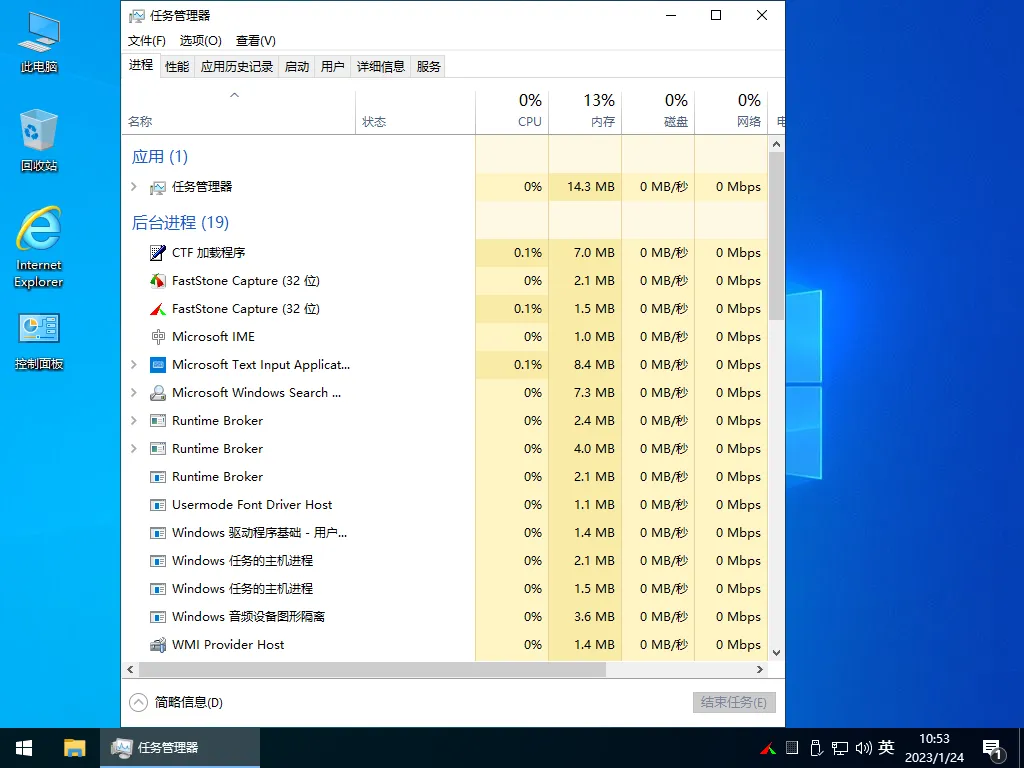Switch to the 详细信息 tab

381,67
